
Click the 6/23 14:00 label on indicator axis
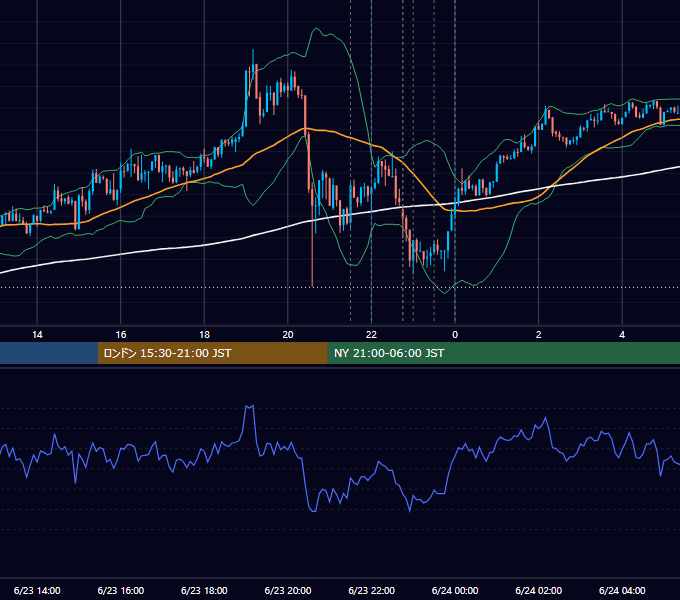click(37, 590)
